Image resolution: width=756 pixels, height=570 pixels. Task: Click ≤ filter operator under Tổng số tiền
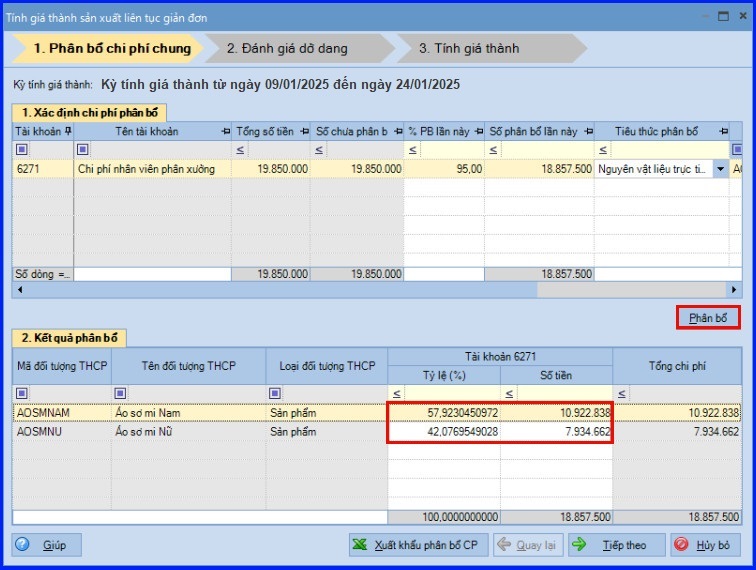237,150
